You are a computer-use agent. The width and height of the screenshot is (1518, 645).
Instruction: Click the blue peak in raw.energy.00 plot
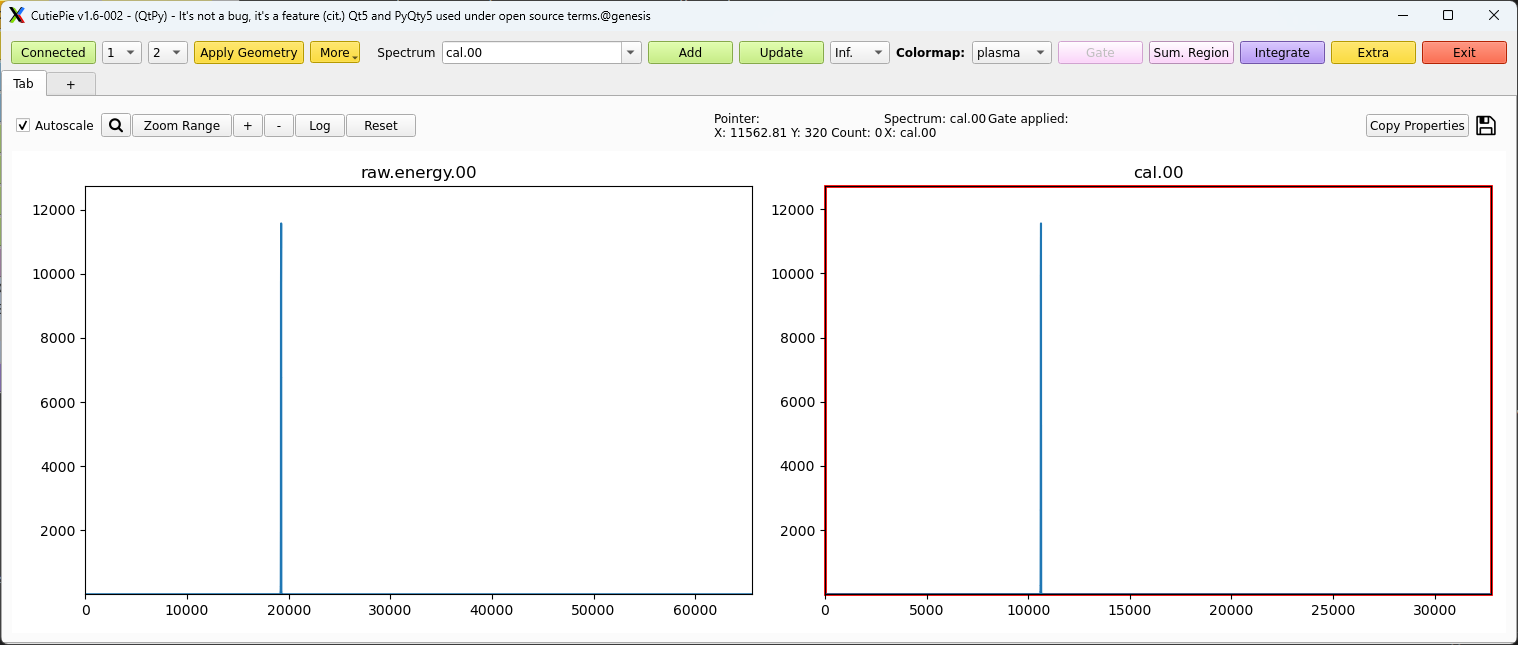[281, 408]
